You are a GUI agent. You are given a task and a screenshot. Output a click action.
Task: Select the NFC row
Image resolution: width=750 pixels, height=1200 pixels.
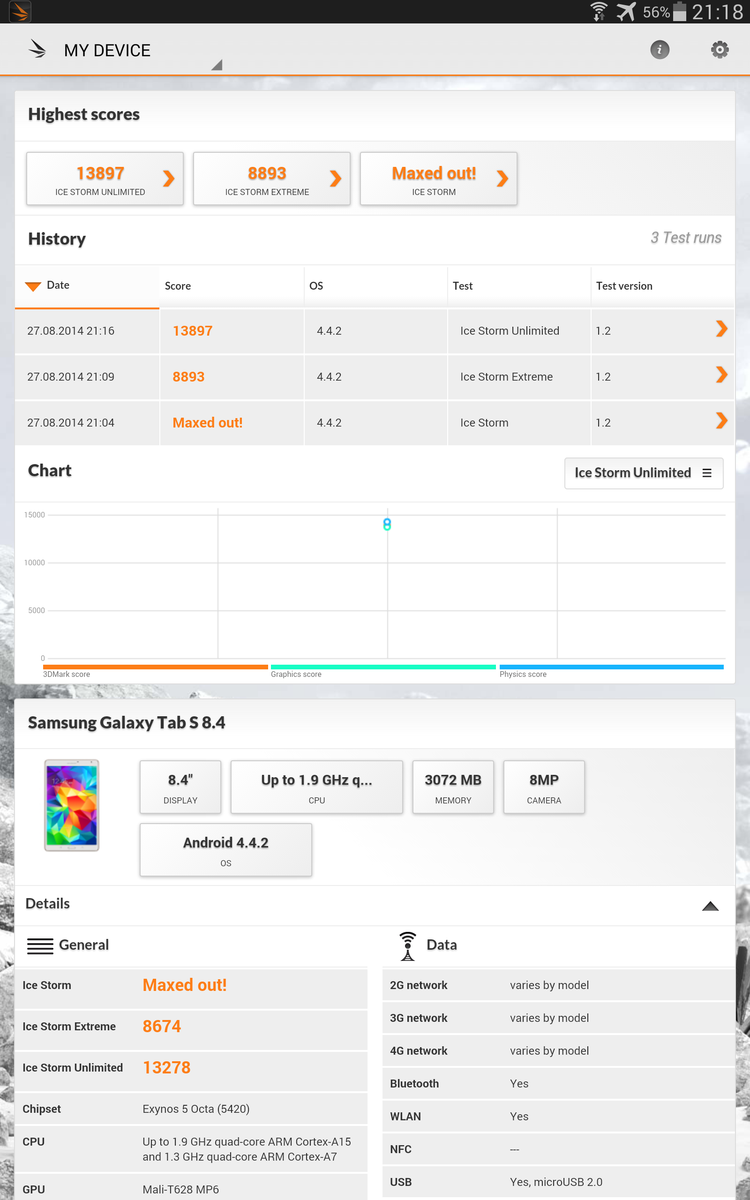pos(558,1150)
